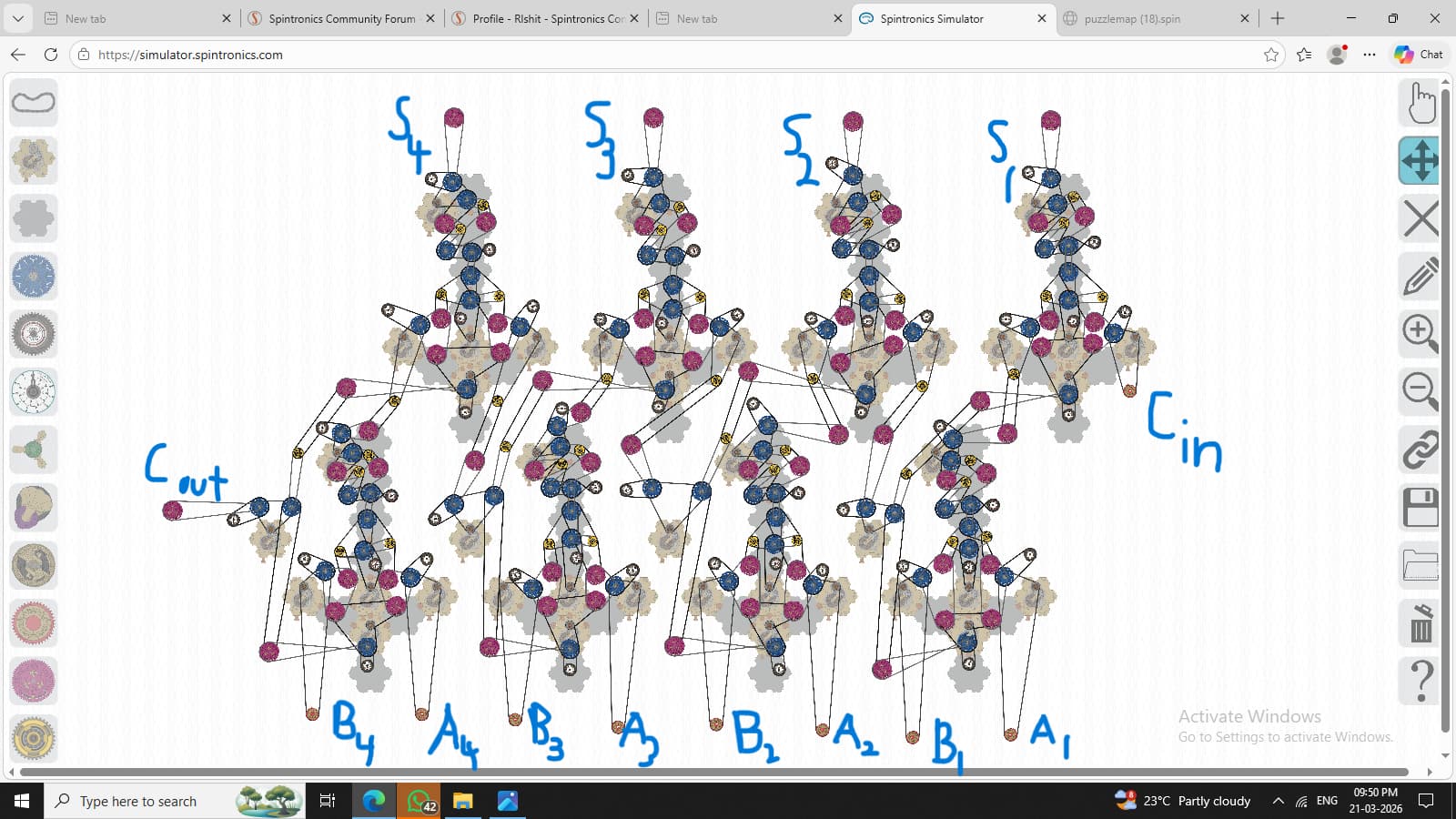Select the blue resistor part from the sidebar
This screenshot has width=1456, height=819.
[34, 276]
